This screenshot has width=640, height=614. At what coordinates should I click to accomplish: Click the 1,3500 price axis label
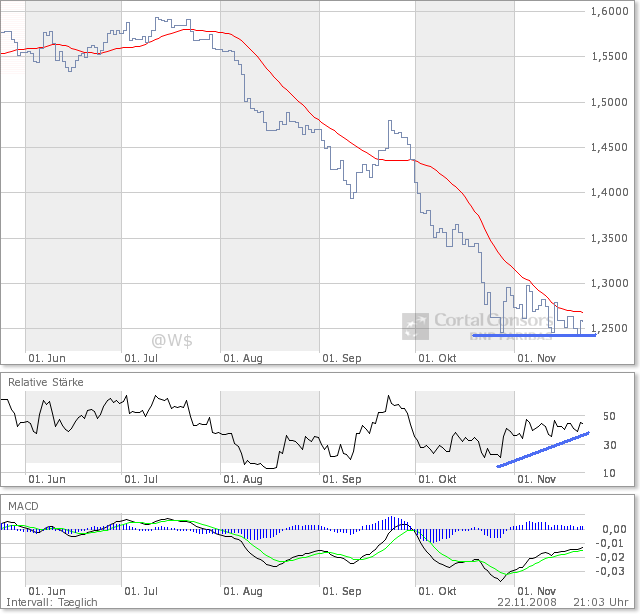pos(609,238)
